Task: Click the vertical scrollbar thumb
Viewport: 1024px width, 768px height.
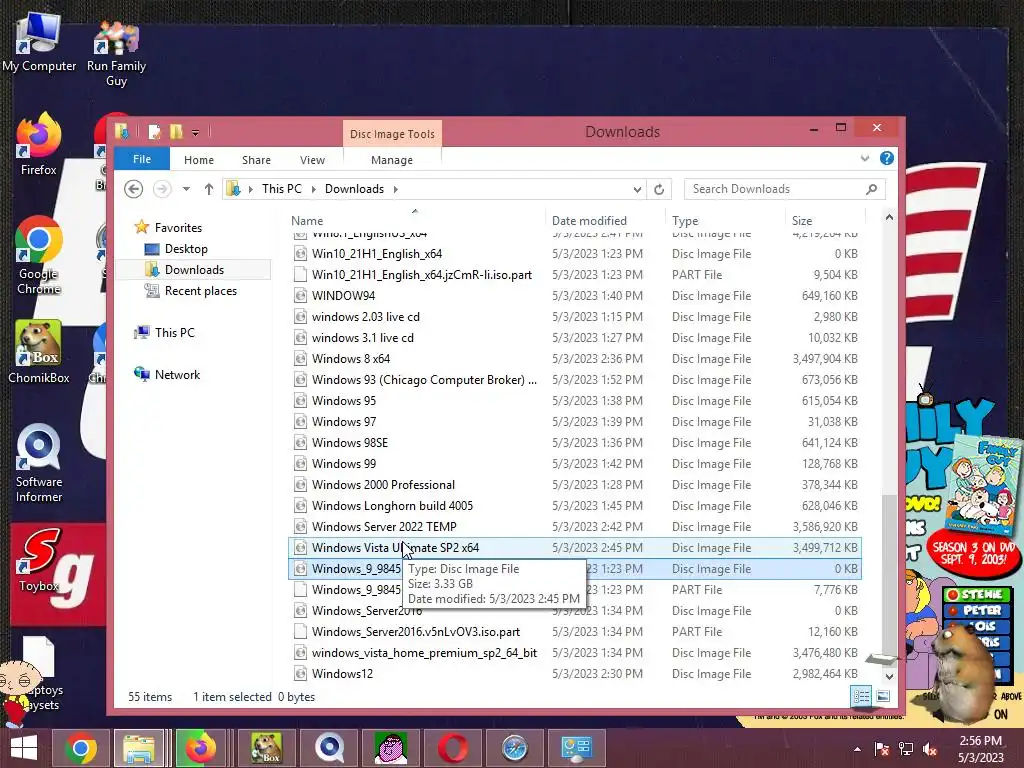Action: pos(889,575)
